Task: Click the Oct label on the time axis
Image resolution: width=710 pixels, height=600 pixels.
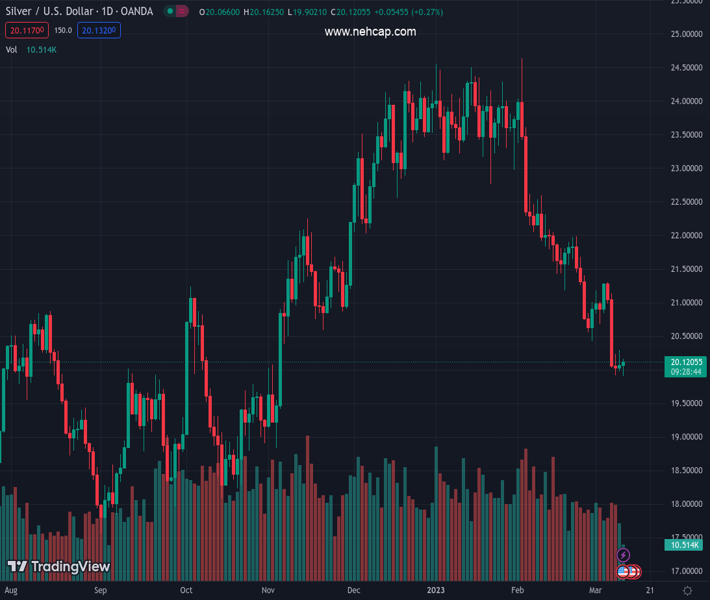Action: coord(186,591)
